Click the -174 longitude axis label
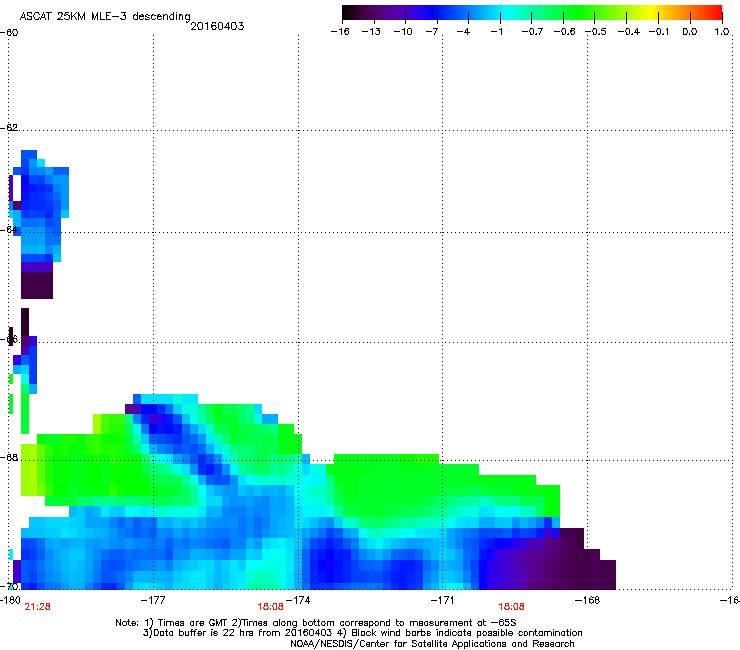This screenshot has width=740, height=650. pyautogui.click(x=298, y=600)
